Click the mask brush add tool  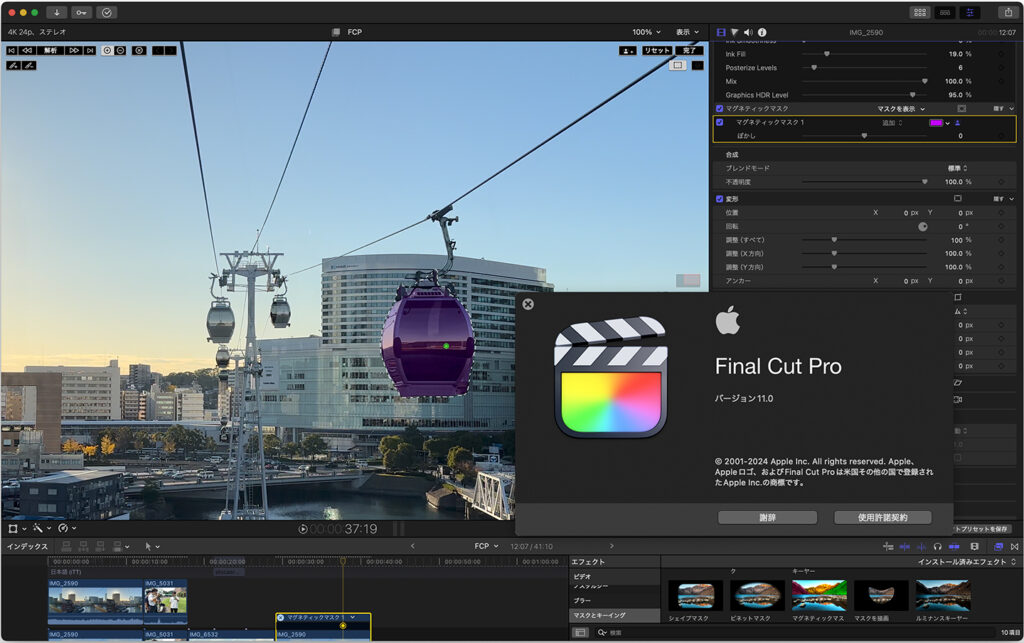point(13,65)
